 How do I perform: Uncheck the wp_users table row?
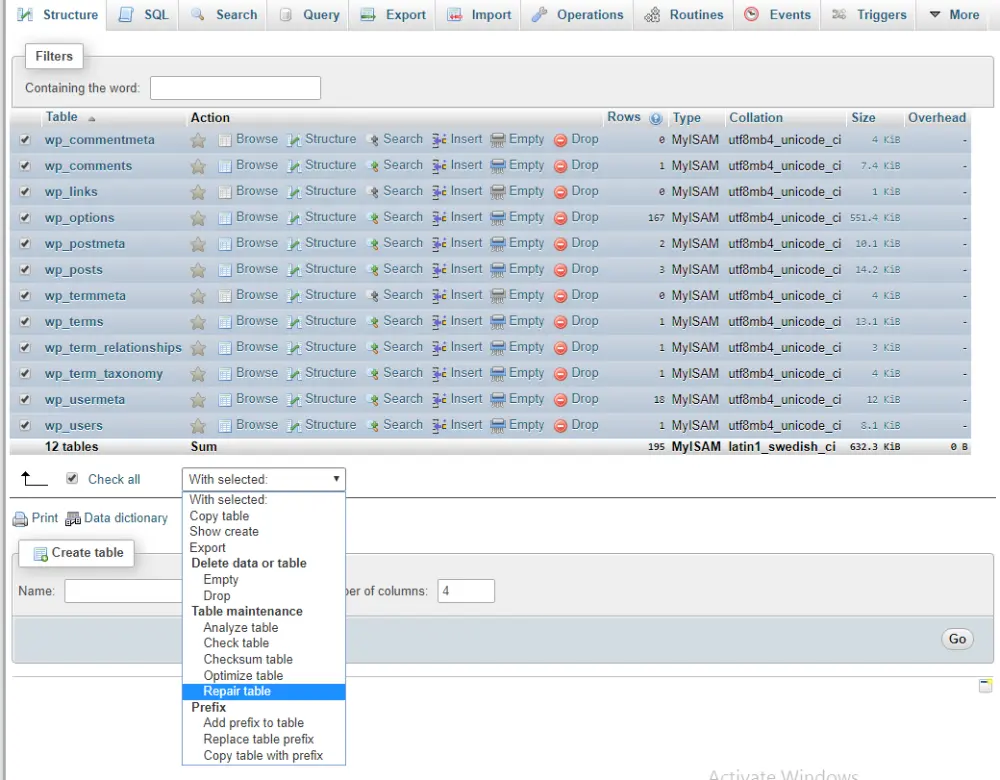(24, 424)
